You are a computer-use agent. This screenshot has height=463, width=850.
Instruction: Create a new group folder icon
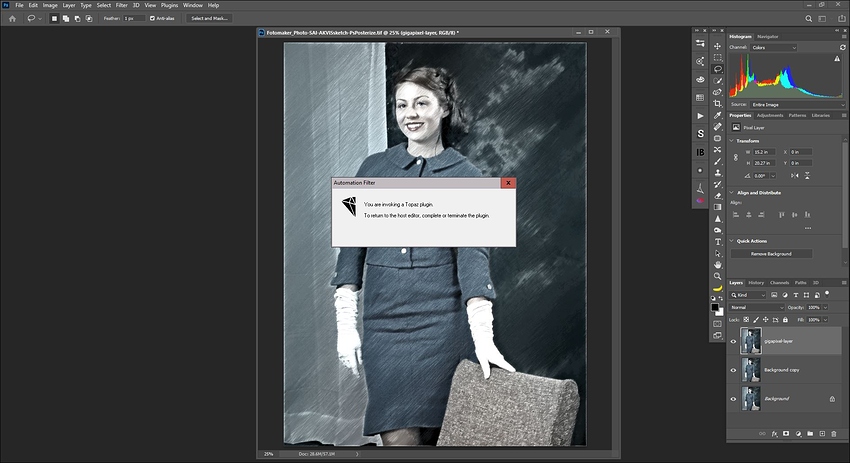pyautogui.click(x=810, y=434)
